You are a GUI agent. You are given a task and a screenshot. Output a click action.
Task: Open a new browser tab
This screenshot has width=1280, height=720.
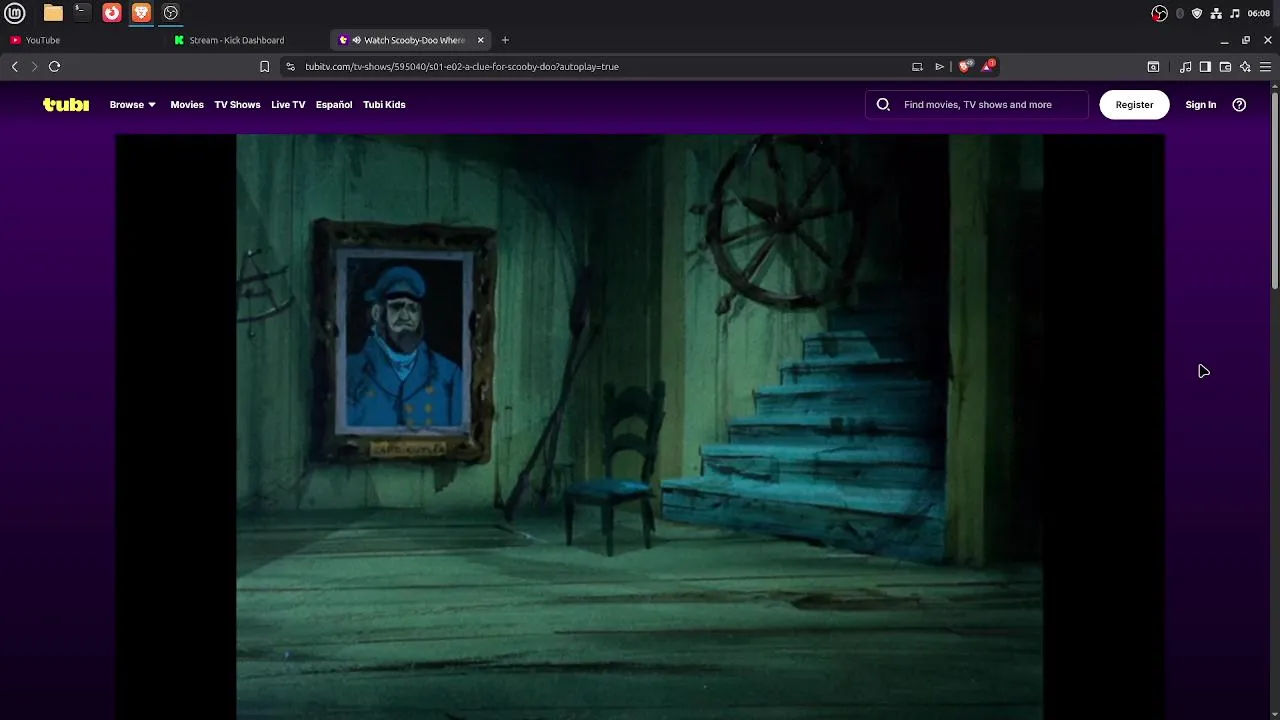(x=505, y=40)
